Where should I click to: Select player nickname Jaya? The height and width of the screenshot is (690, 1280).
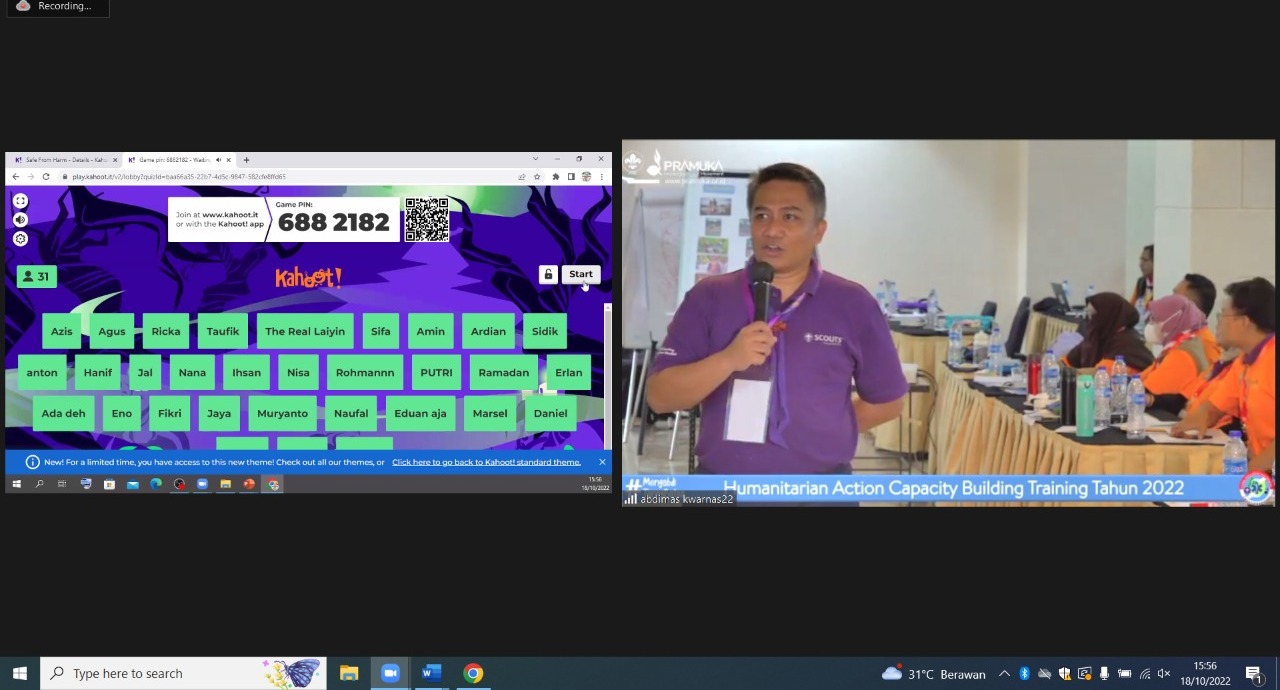pyautogui.click(x=219, y=413)
